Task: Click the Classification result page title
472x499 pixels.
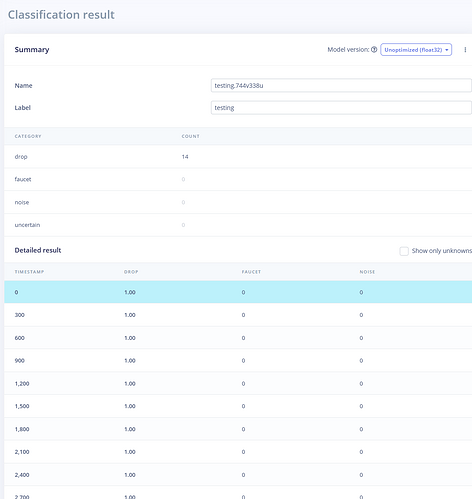Action: tap(61, 15)
